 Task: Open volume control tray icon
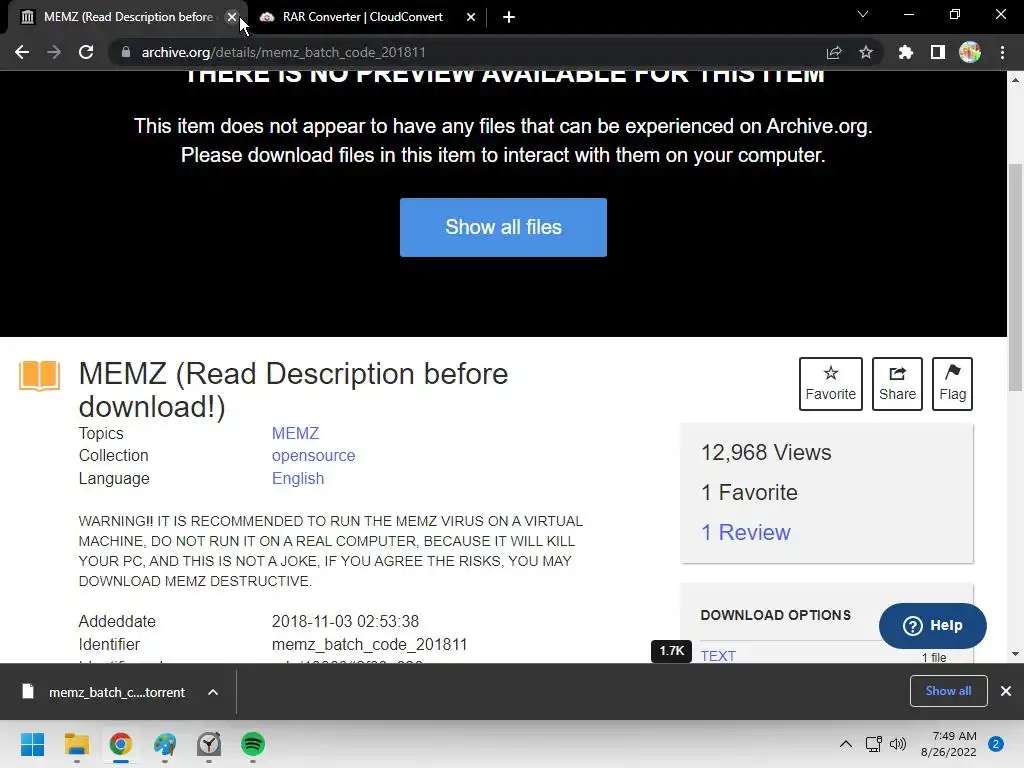point(898,744)
